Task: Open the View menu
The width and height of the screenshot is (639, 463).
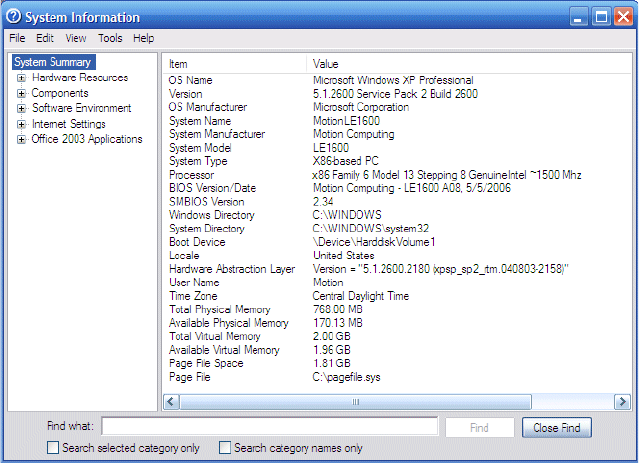Action: [x=76, y=38]
